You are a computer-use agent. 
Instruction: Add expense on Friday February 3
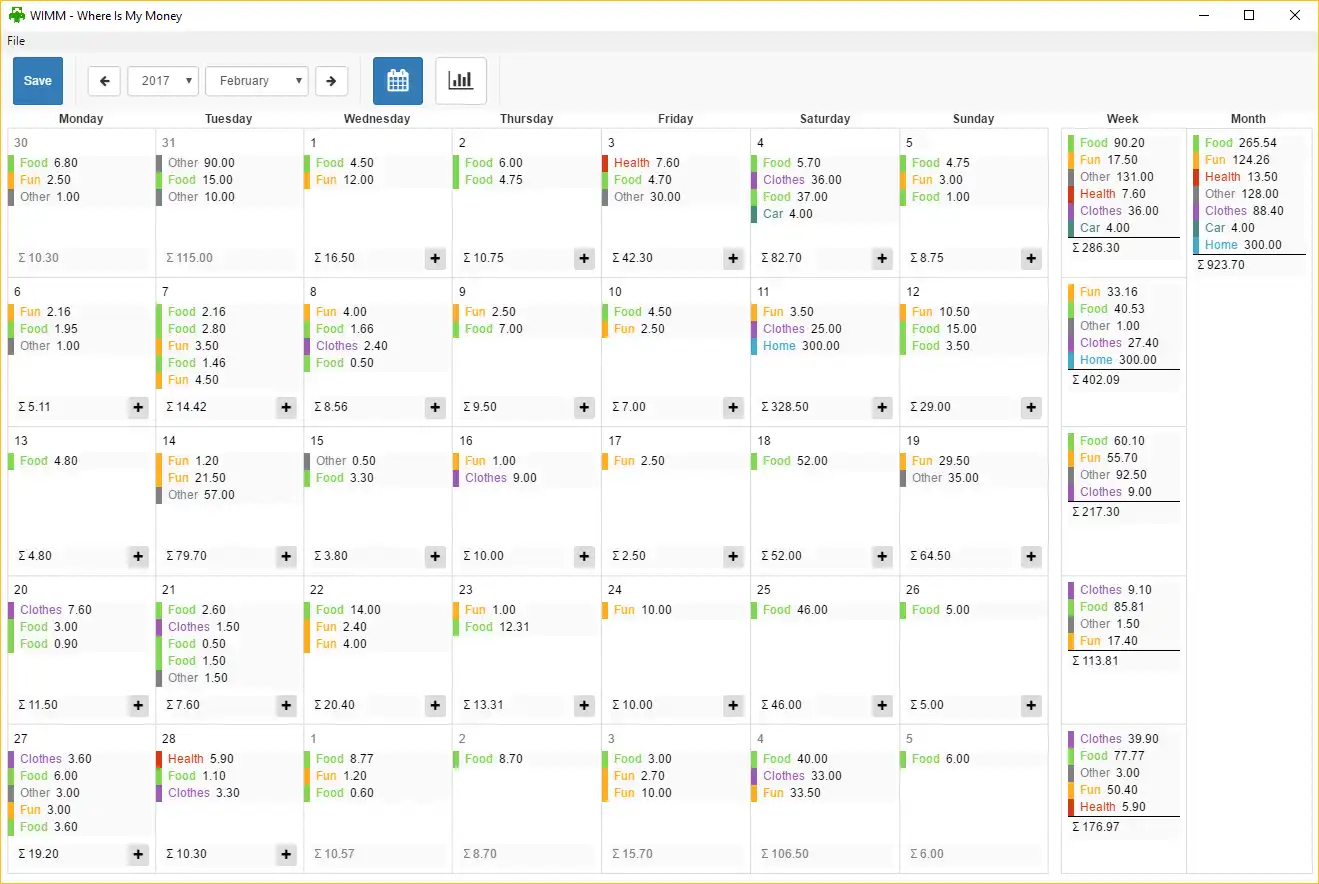[x=733, y=258]
